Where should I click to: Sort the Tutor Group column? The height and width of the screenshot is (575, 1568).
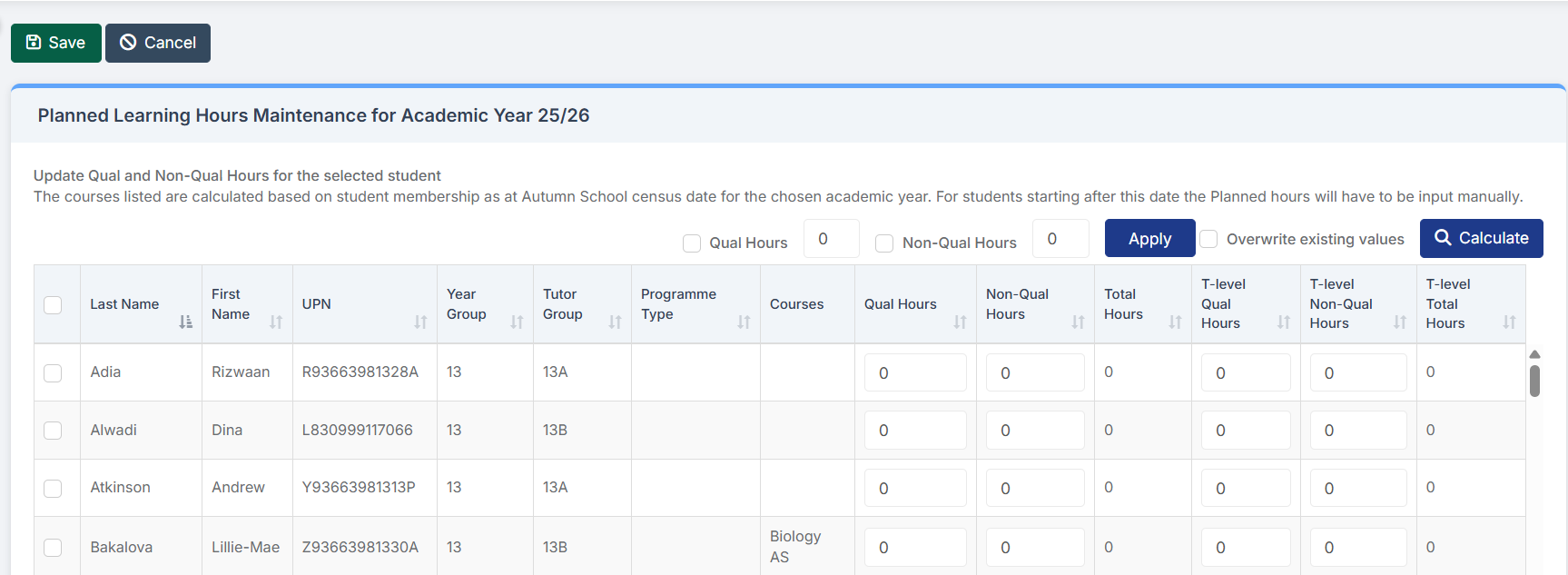click(615, 322)
